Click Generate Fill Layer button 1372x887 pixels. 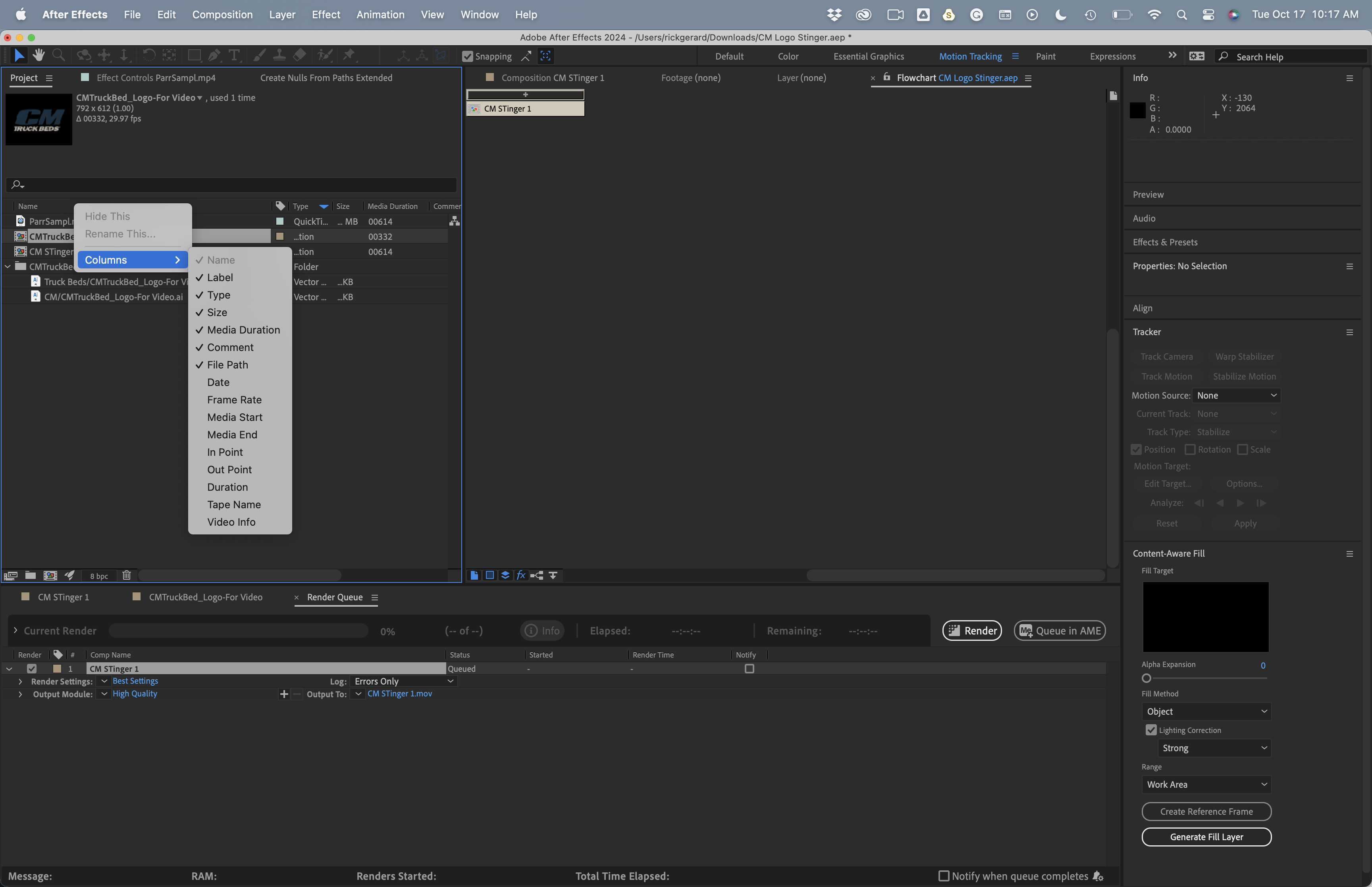1206,837
